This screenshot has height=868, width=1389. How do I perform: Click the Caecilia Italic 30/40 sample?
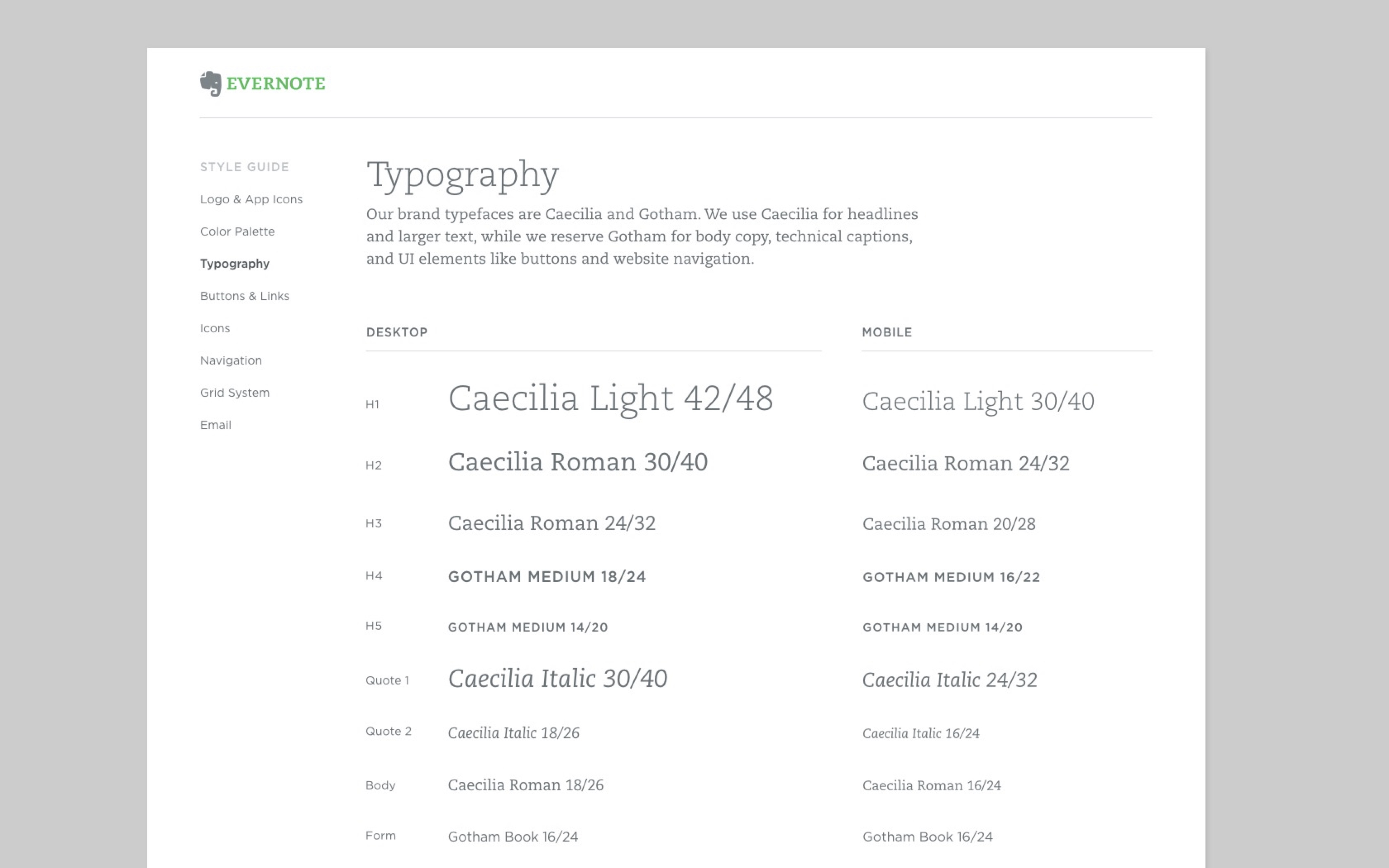558,679
